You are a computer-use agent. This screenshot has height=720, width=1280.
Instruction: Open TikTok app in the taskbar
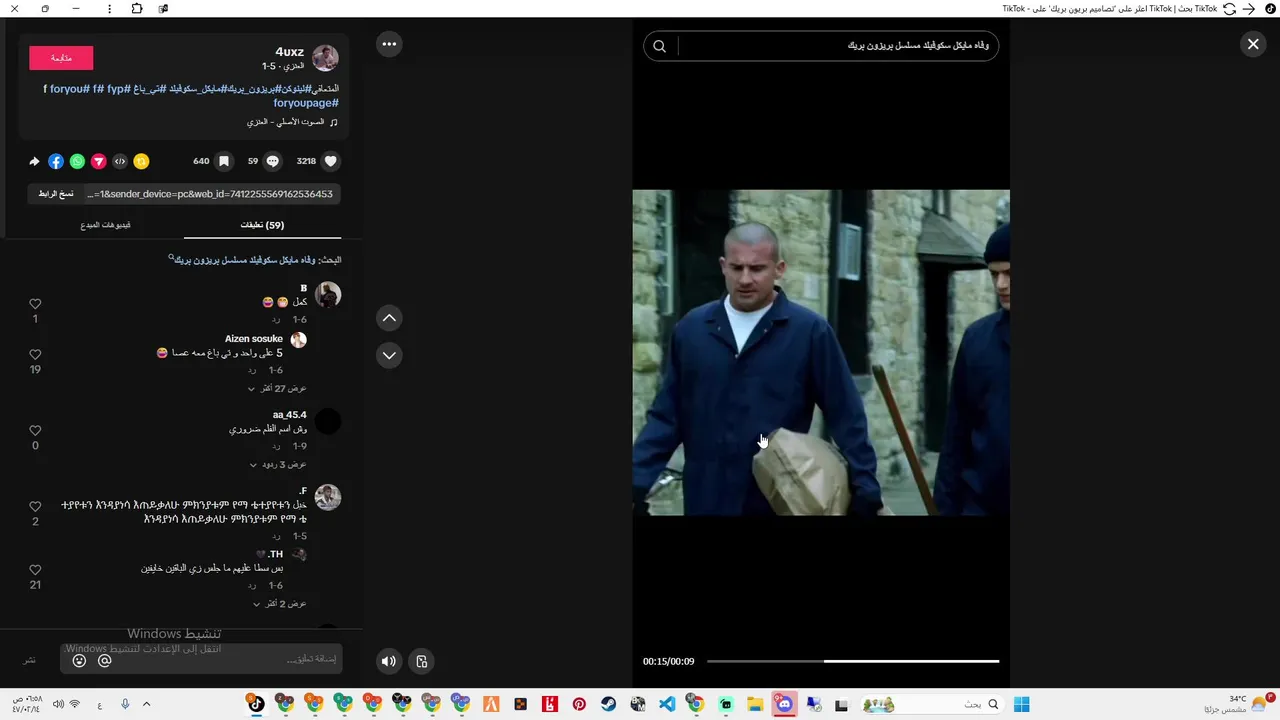[x=256, y=705]
